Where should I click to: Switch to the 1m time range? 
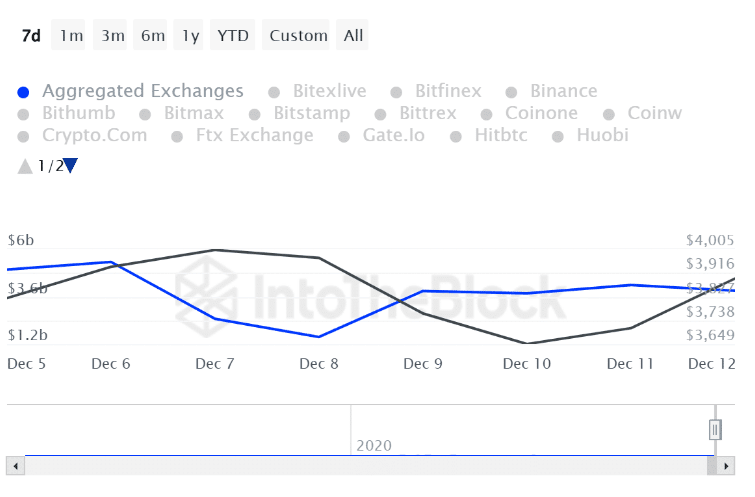pos(71,36)
